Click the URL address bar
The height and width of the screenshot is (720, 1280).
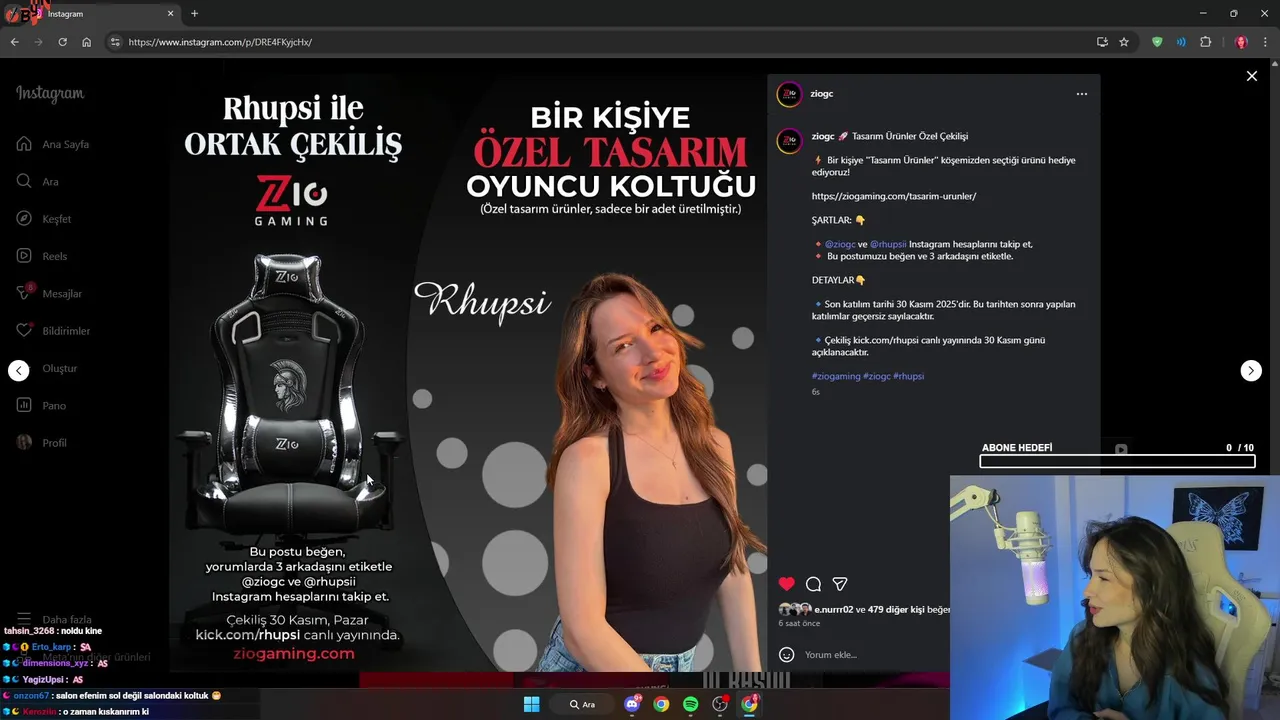(x=600, y=42)
